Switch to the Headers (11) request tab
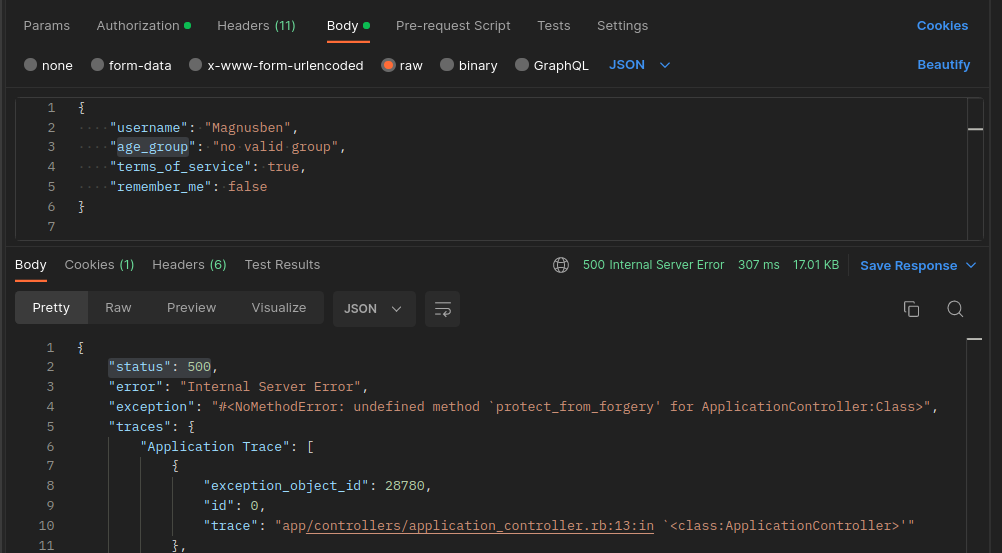The width and height of the screenshot is (1002, 553). point(256,26)
